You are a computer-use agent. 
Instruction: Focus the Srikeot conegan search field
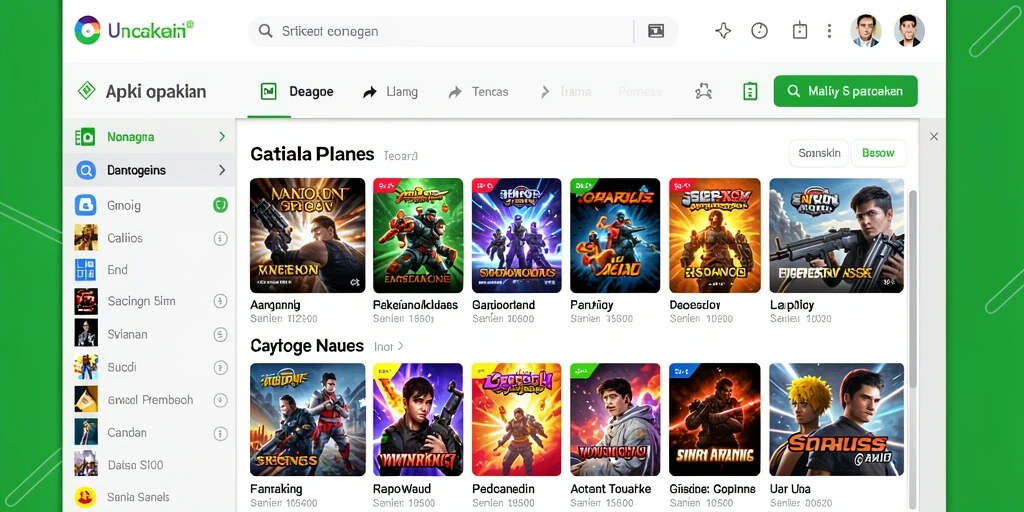click(462, 31)
